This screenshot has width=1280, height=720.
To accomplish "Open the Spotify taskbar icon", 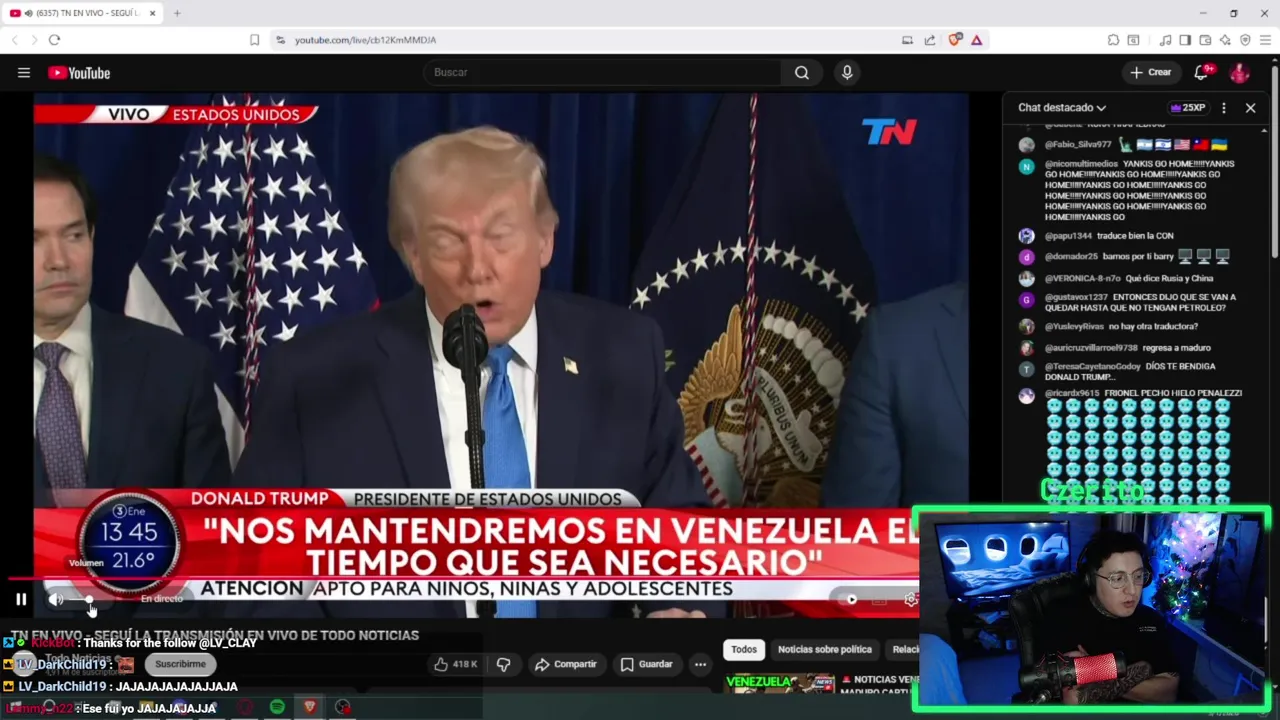I will 277,707.
